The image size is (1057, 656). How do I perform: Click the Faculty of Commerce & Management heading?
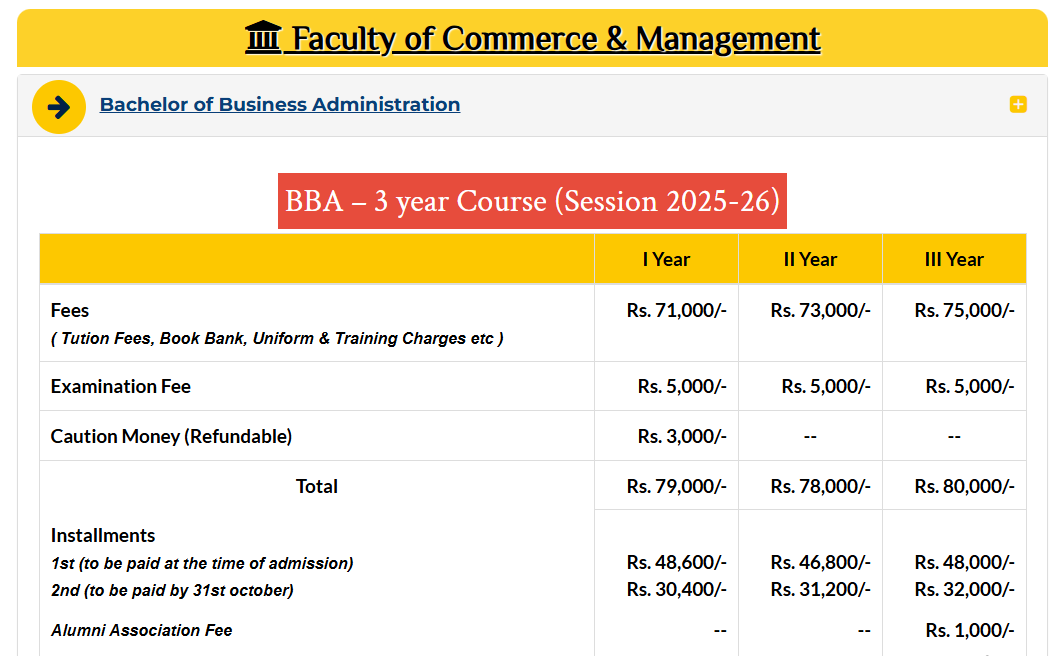pos(554,38)
